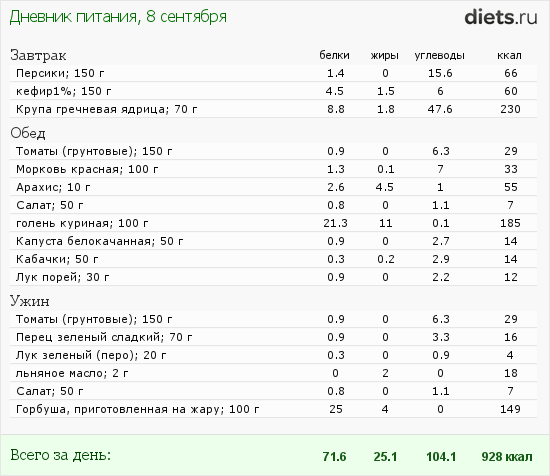Click carbs value 47.6 for гречневая
This screenshot has width=550, height=476.
440,109
